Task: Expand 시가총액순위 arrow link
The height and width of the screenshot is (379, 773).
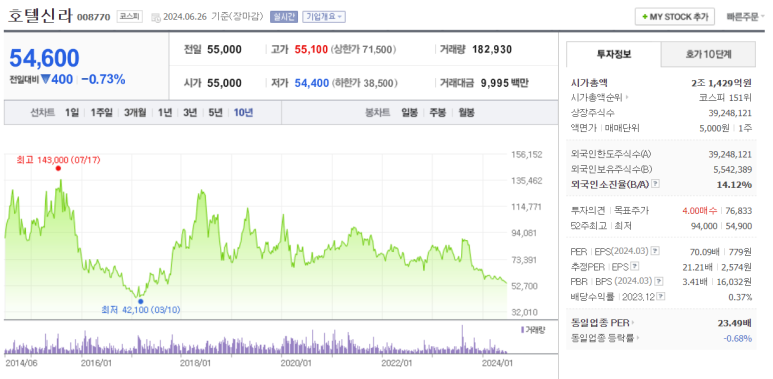Action: (600, 97)
